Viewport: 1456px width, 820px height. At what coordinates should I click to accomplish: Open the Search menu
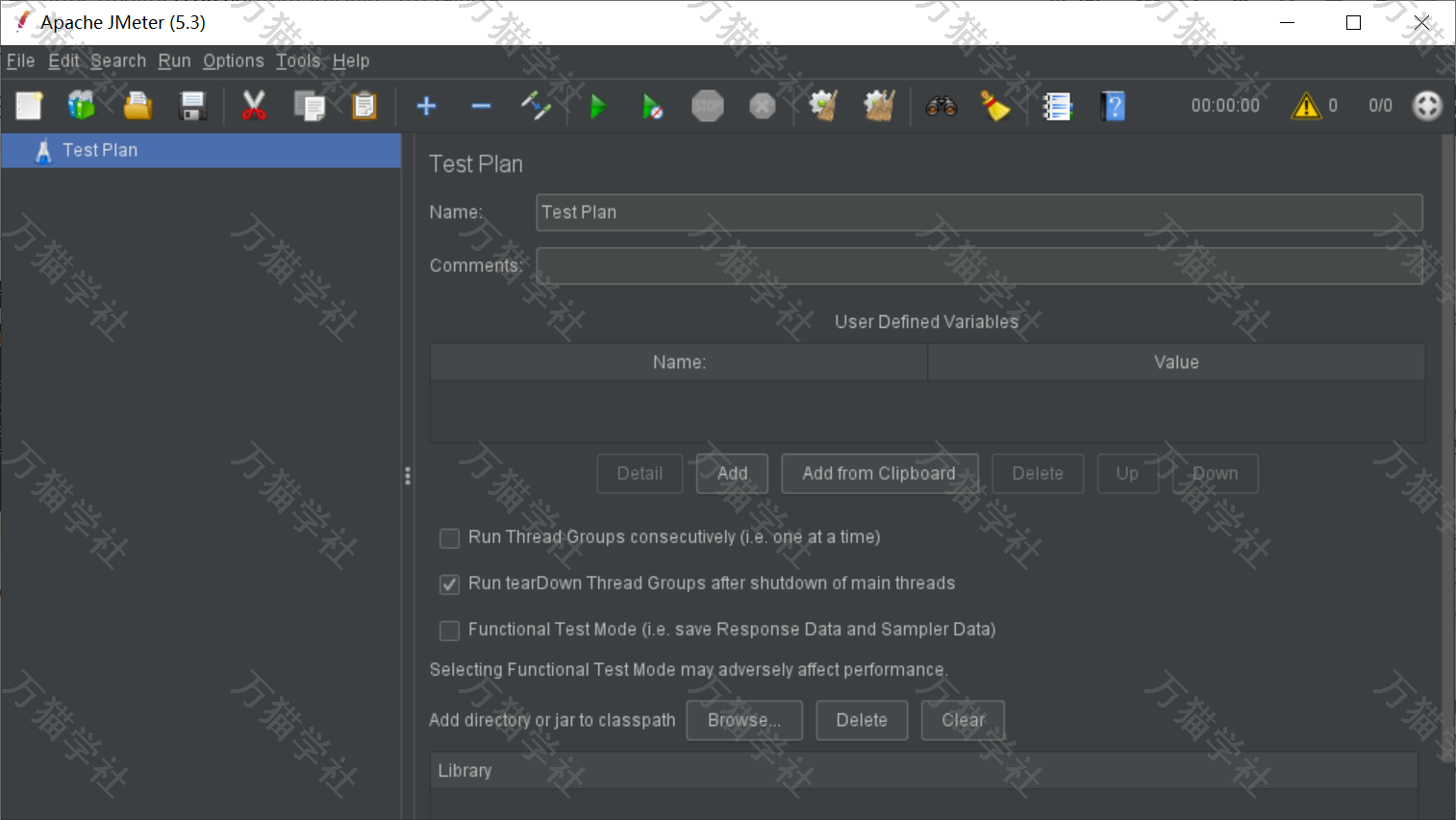(118, 61)
